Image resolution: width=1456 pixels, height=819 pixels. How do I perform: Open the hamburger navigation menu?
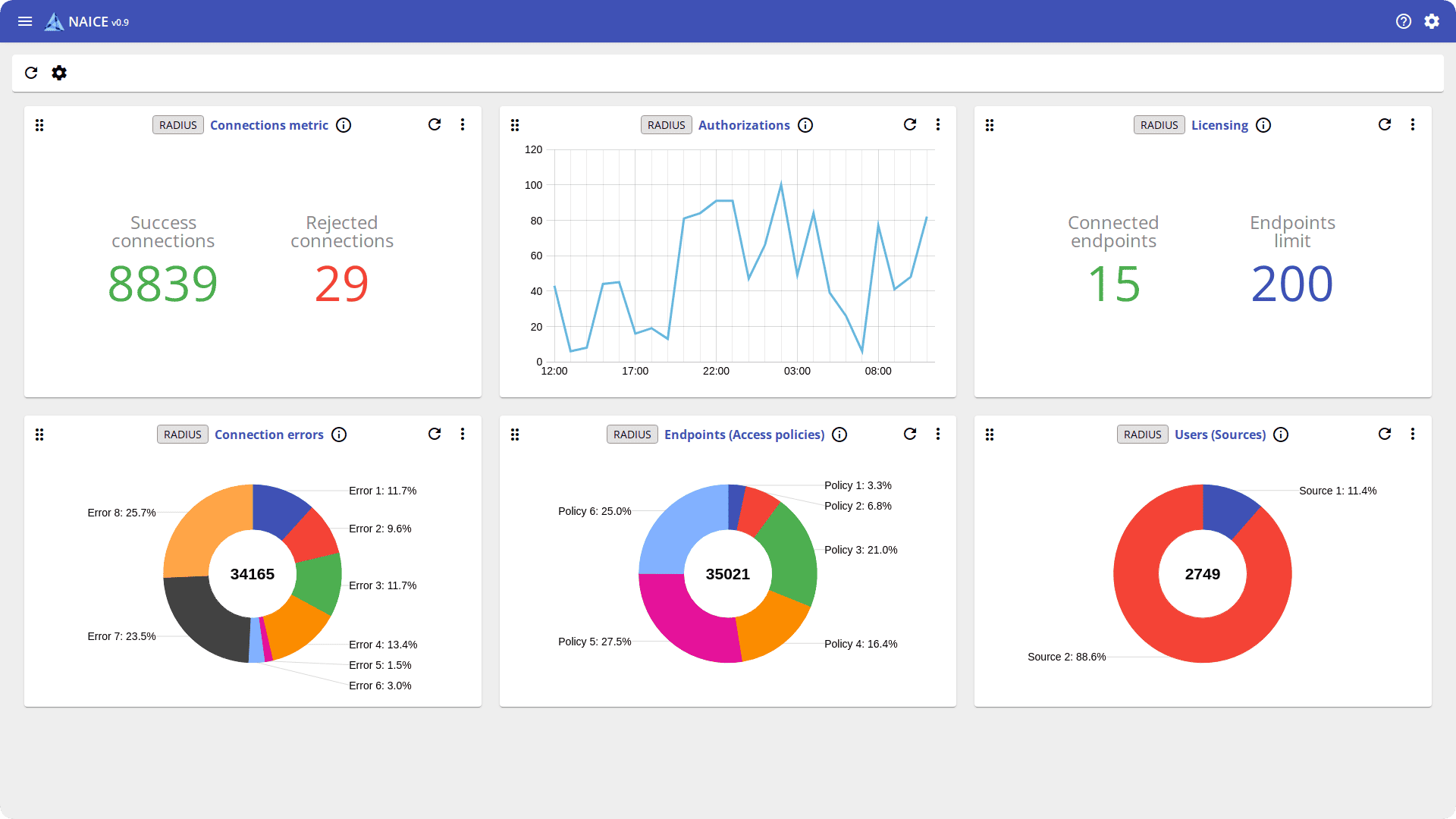tap(25, 21)
